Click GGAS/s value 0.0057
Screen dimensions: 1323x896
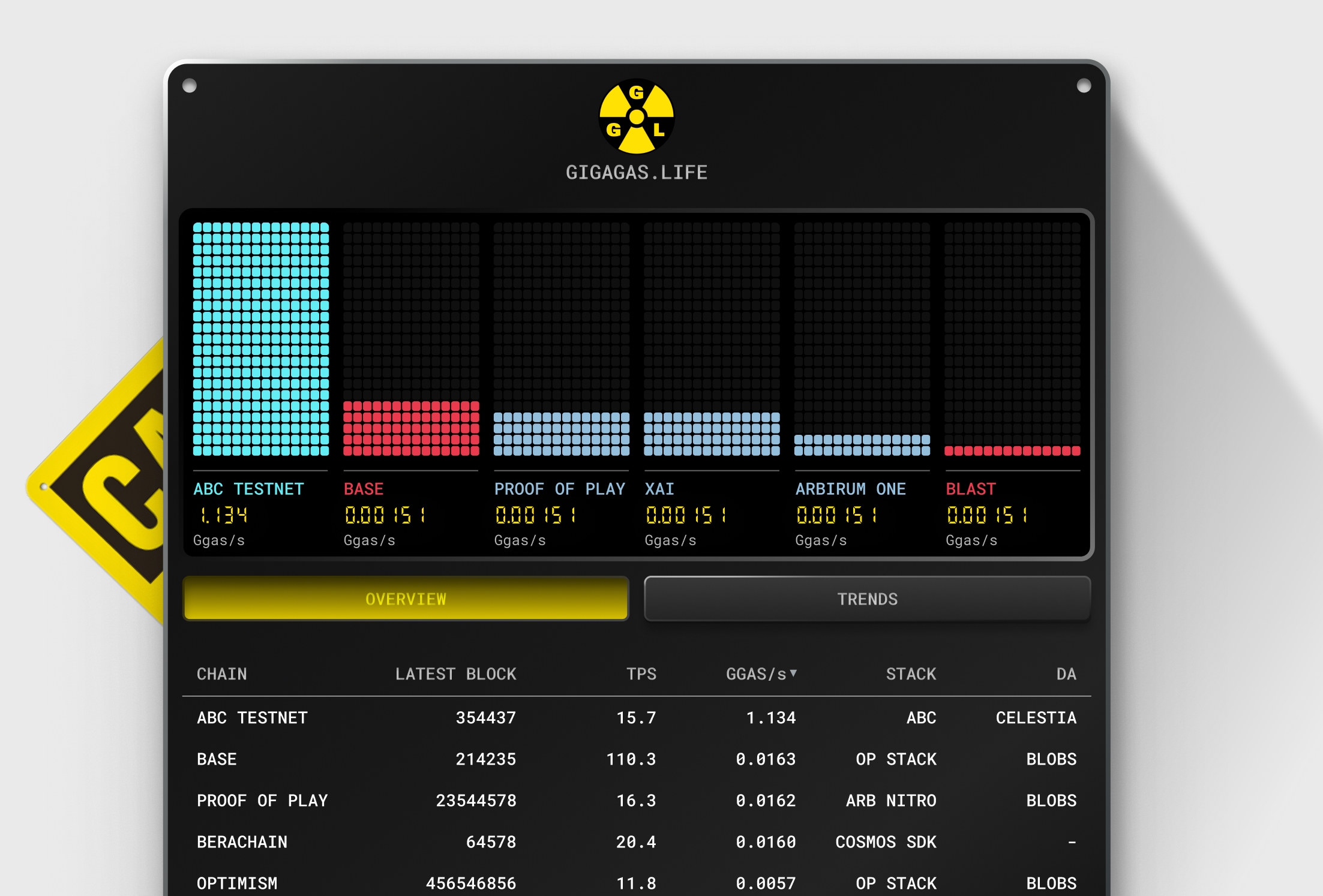[x=766, y=883]
